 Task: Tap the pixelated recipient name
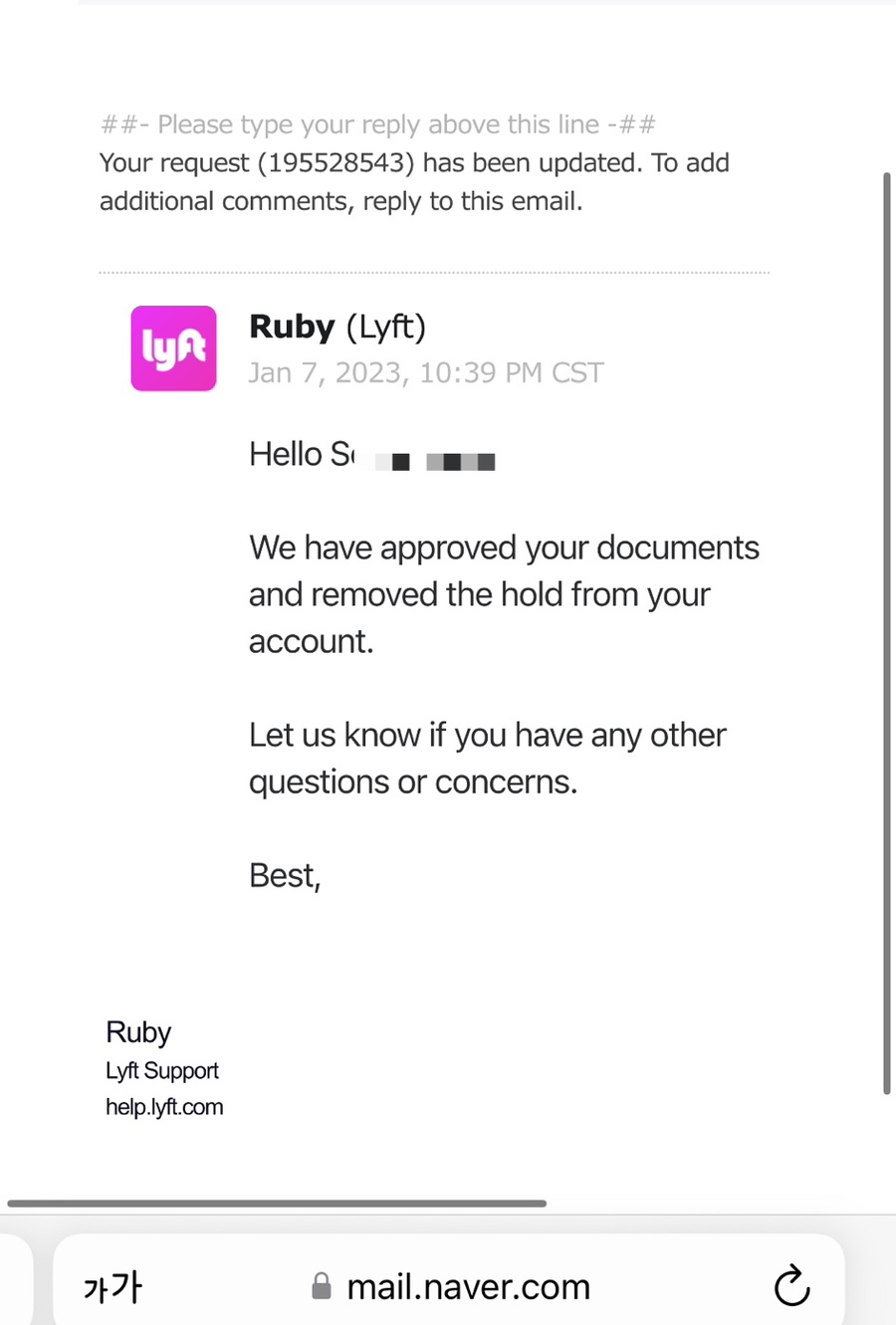pyautogui.click(x=435, y=461)
